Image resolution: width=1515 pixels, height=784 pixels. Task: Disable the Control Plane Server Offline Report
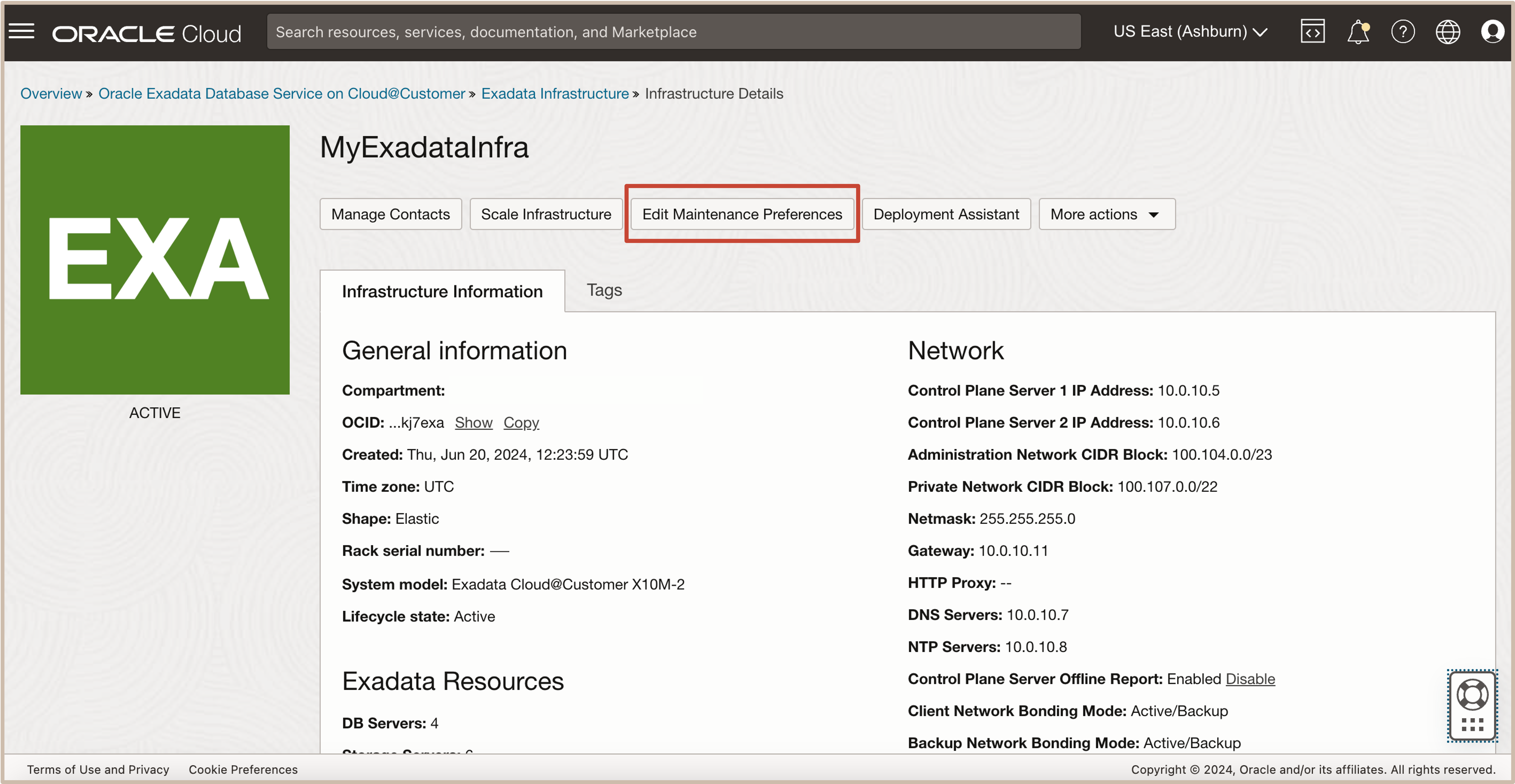coord(1250,679)
